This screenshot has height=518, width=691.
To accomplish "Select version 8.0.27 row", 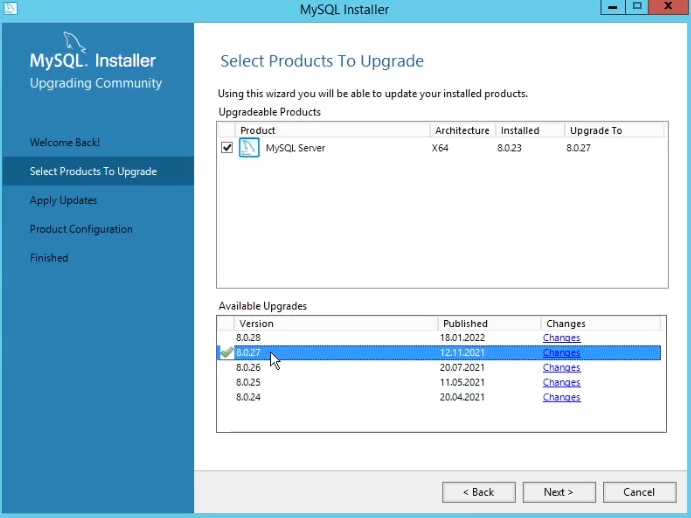I will coord(439,353).
